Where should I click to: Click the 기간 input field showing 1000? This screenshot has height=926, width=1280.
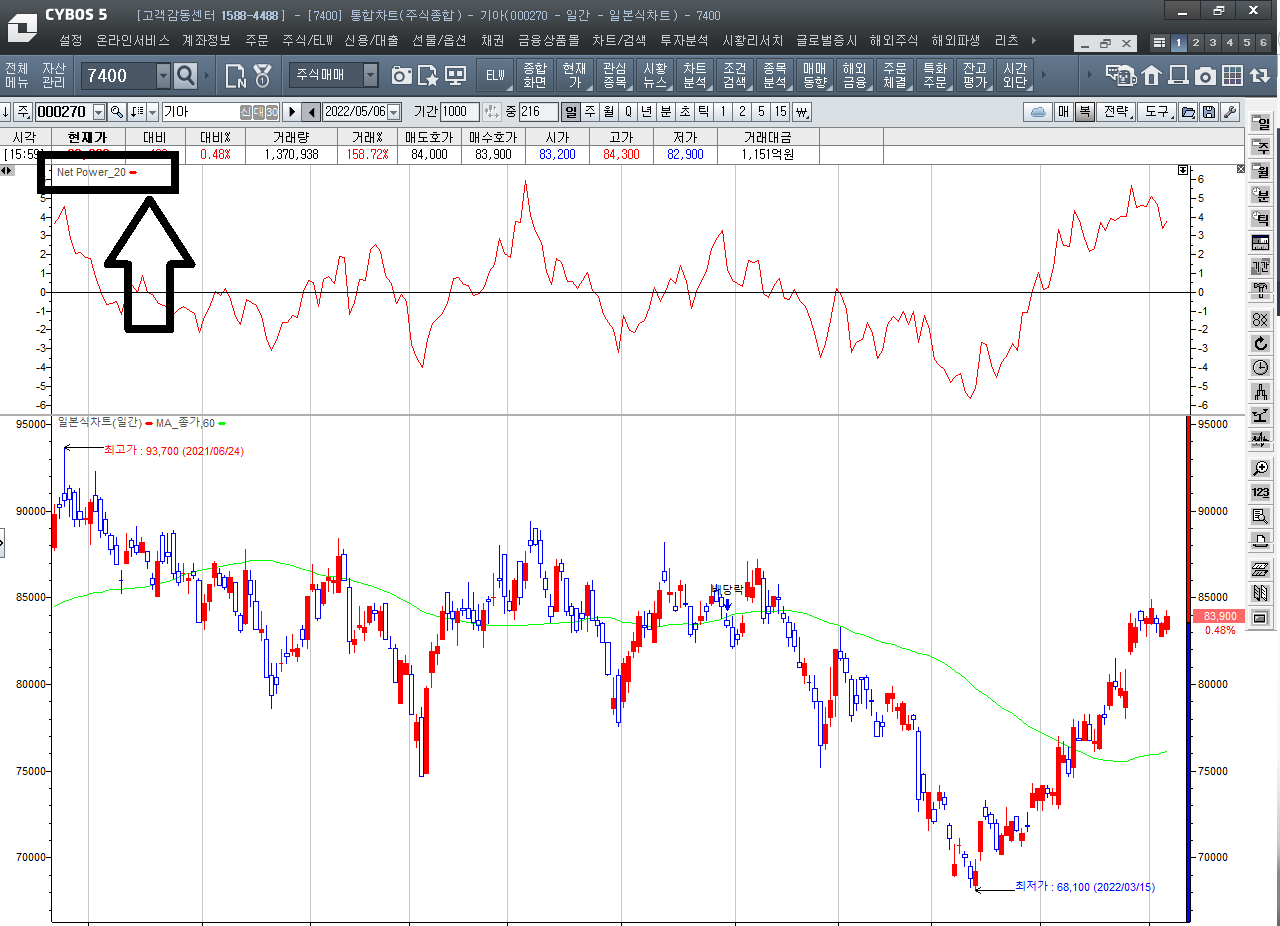tap(460, 112)
